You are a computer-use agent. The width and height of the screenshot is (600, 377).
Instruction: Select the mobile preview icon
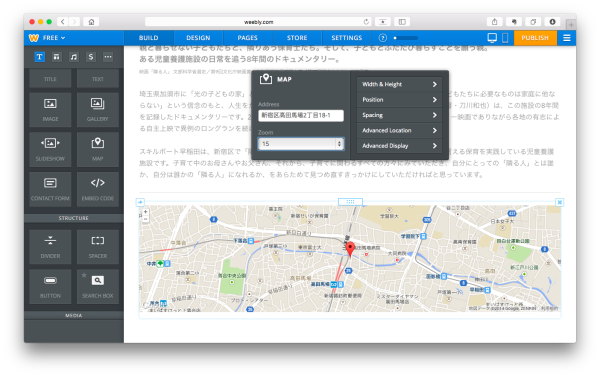[505, 38]
